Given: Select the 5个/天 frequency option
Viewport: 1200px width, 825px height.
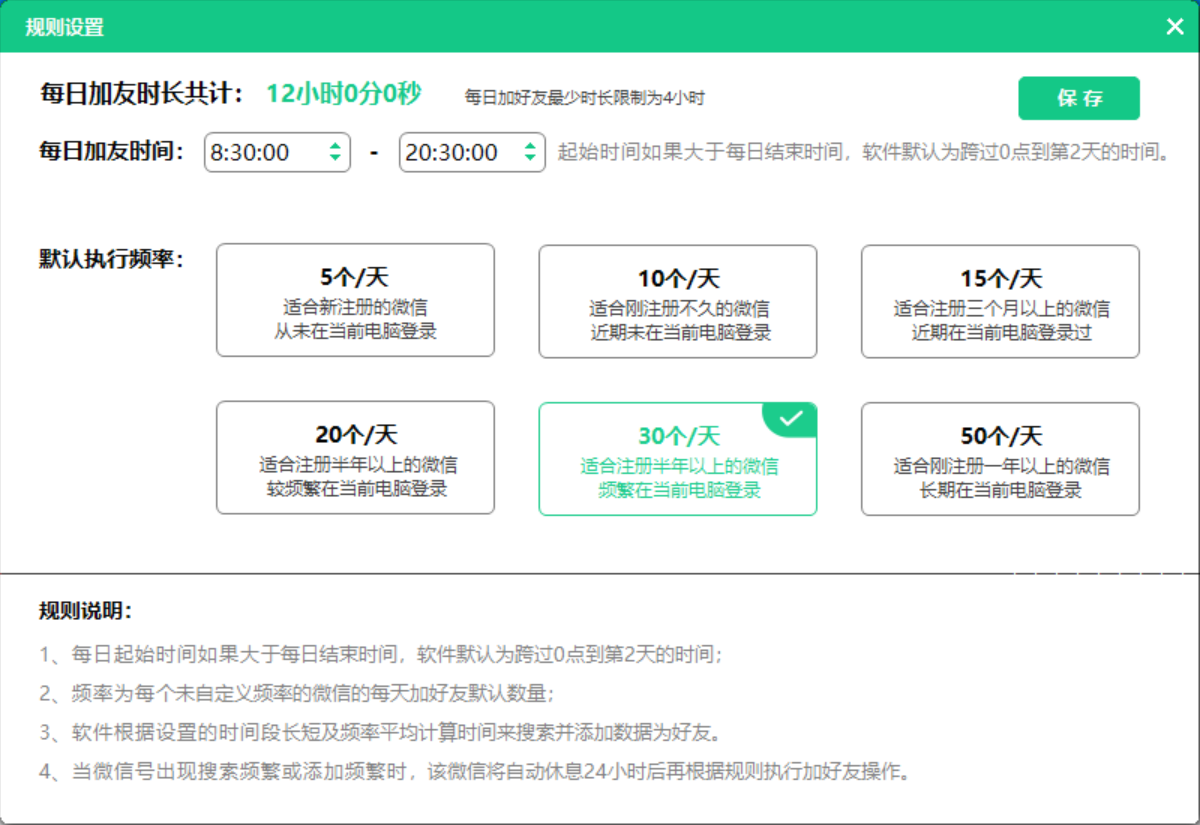Looking at the screenshot, I should pyautogui.click(x=354, y=299).
